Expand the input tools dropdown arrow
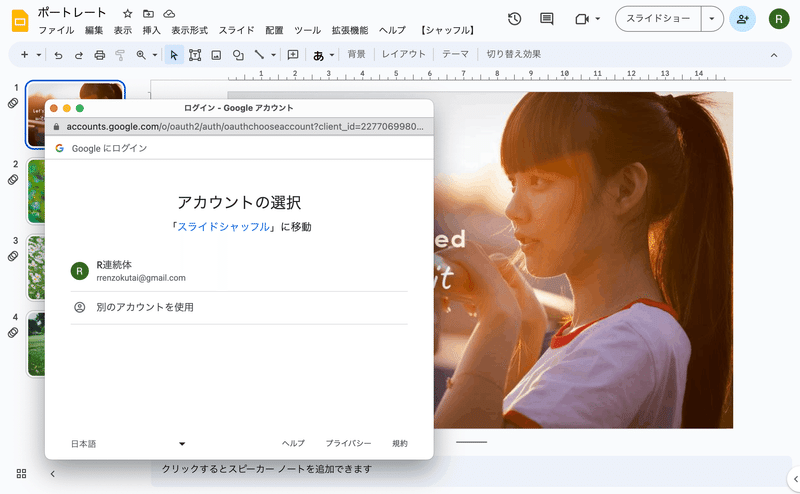The width and height of the screenshot is (800, 494). [x=332, y=55]
